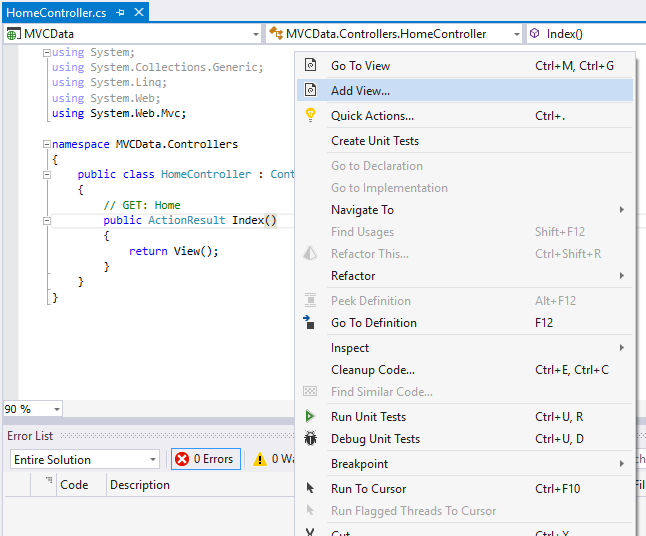Collapse the namespace MVCData.Controllers block
646x536 pixels.
tap(46, 144)
